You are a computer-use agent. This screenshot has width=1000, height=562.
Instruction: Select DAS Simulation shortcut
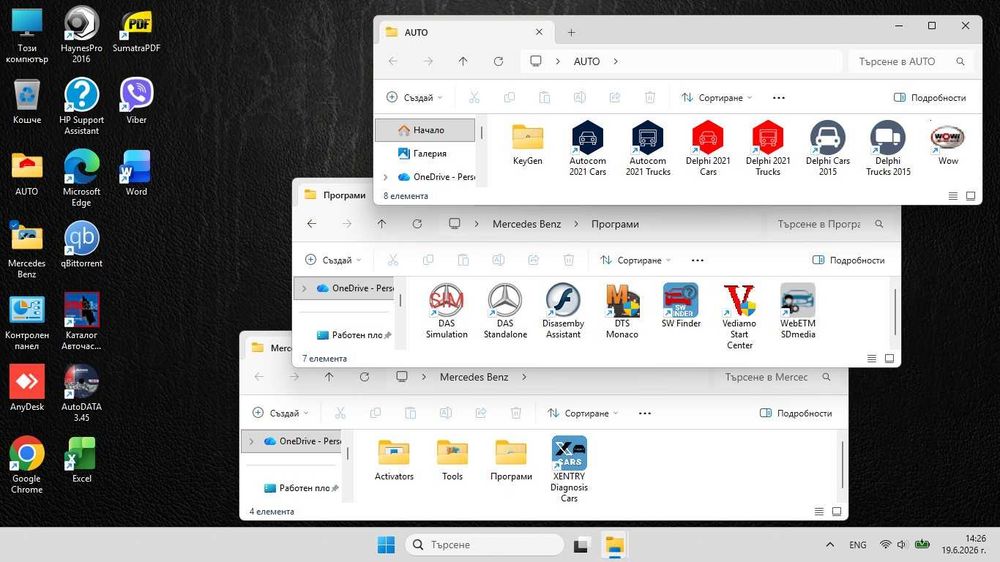(x=446, y=311)
